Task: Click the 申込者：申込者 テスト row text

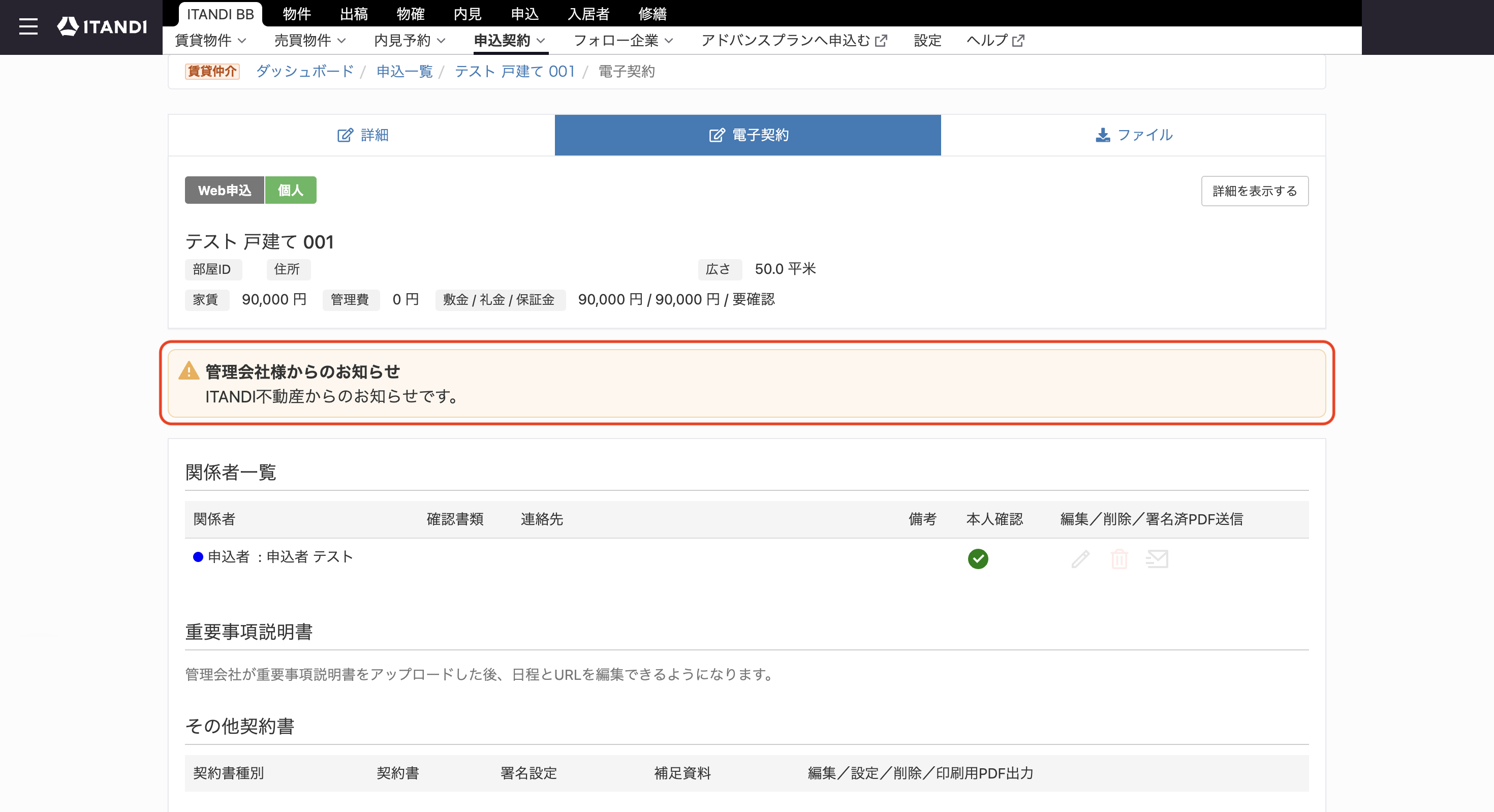Action: click(x=281, y=557)
